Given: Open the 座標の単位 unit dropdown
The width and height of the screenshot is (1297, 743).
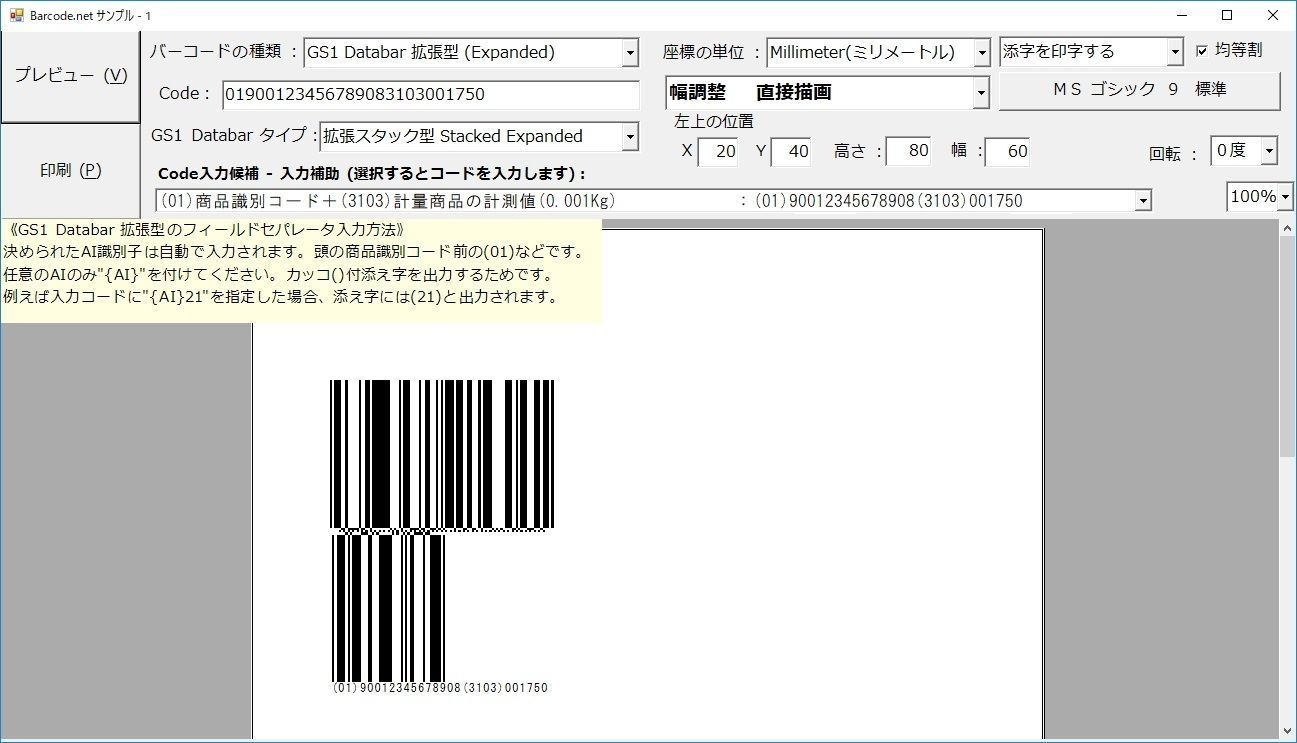Looking at the screenshot, I should [x=980, y=52].
